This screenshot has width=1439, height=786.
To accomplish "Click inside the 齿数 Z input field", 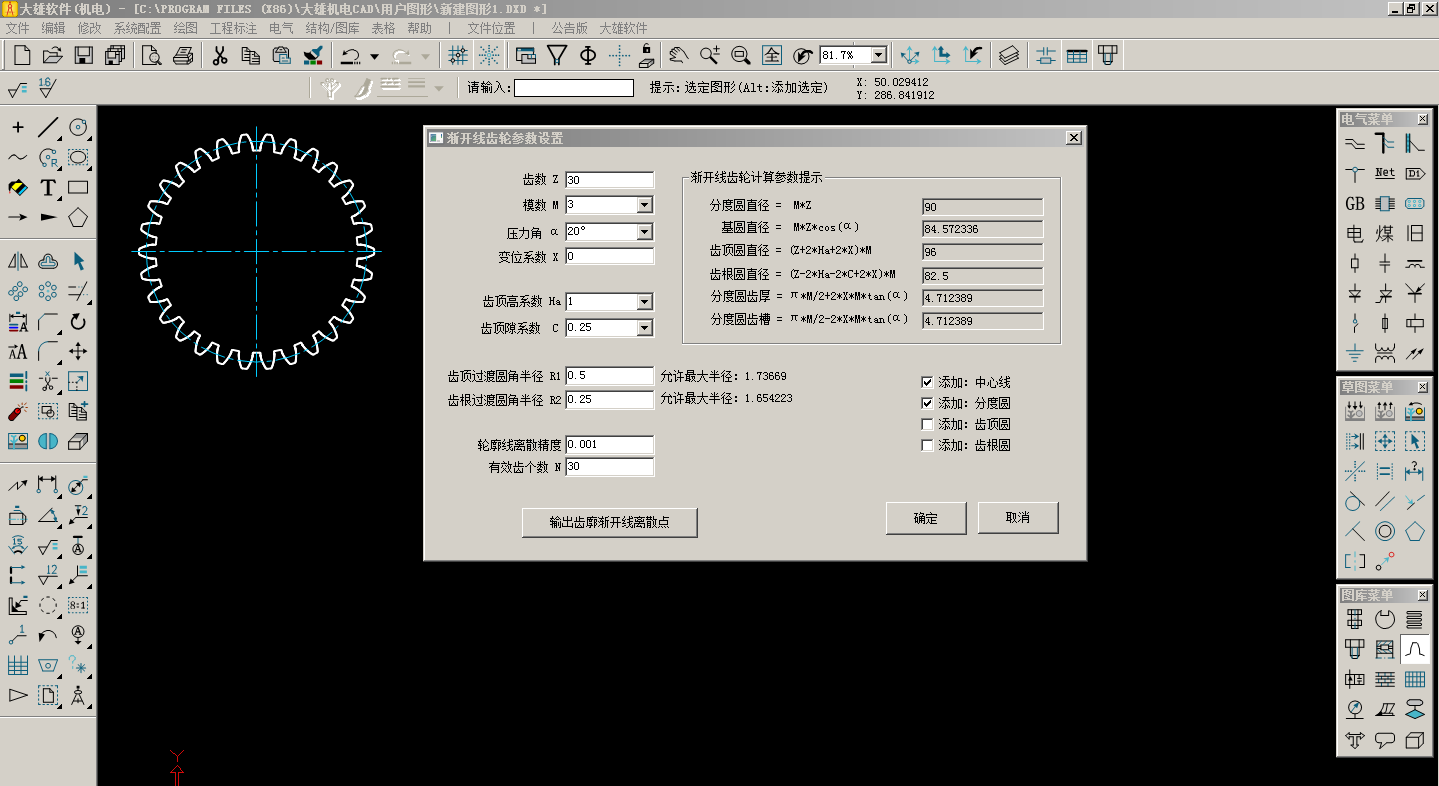I will click(x=608, y=180).
